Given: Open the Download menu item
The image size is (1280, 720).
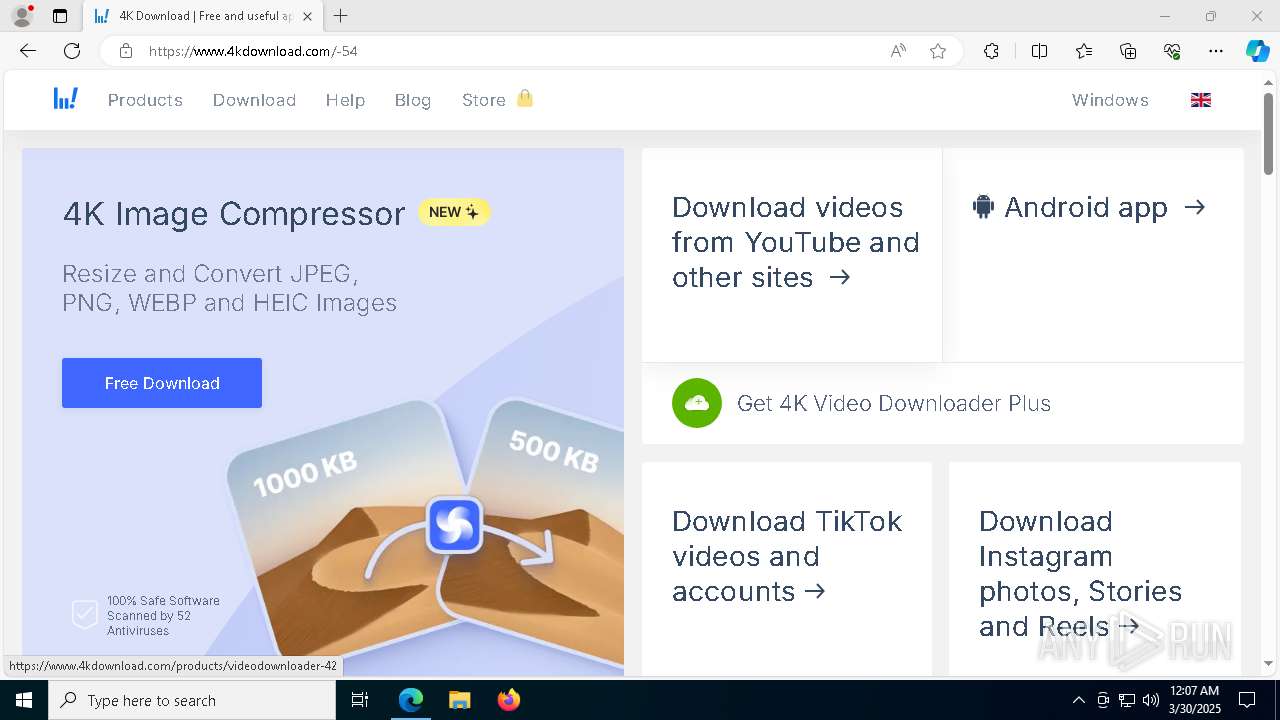Looking at the screenshot, I should pyautogui.click(x=254, y=100).
